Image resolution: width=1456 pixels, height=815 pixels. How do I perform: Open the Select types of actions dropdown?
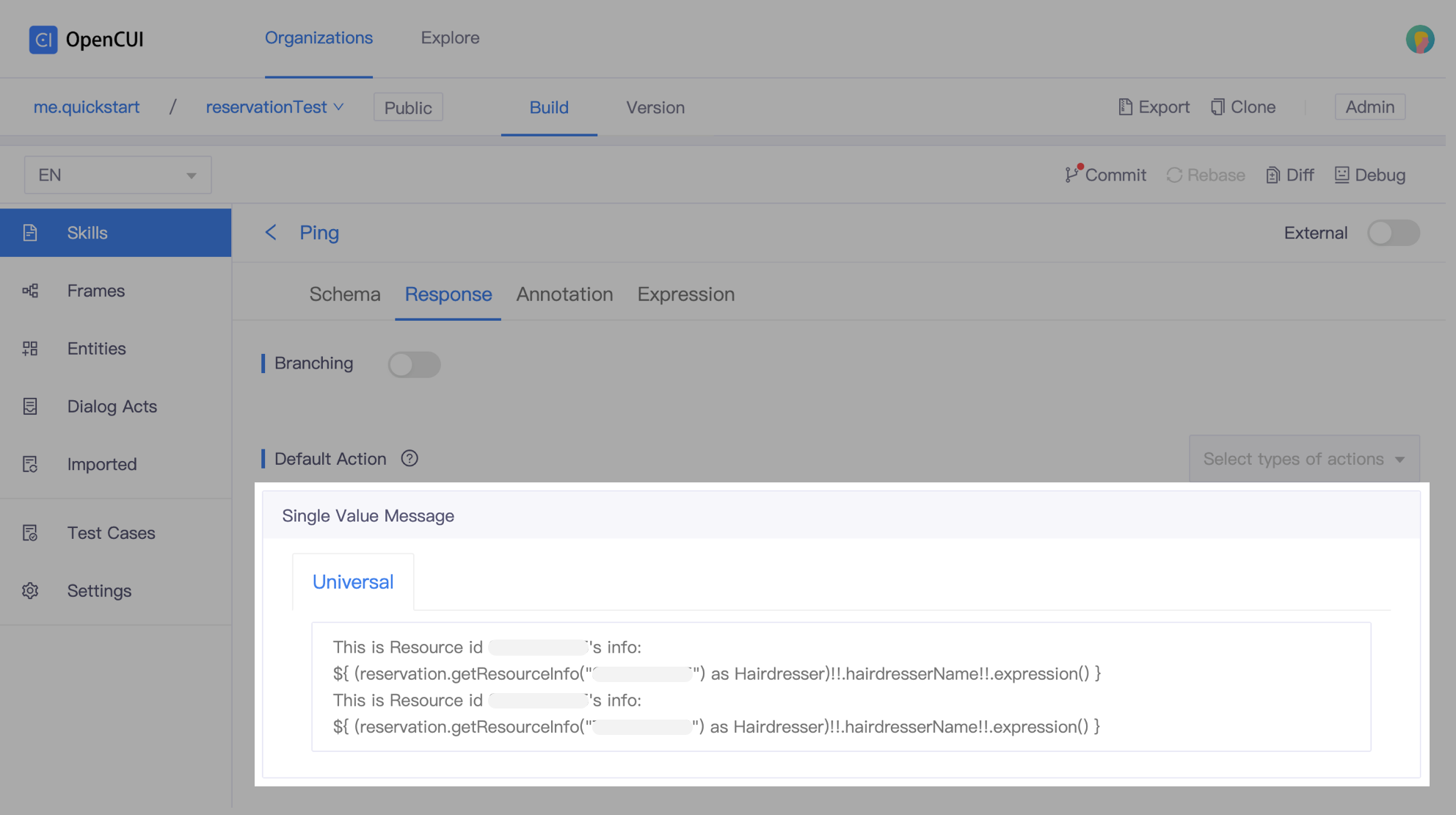pos(1303,458)
